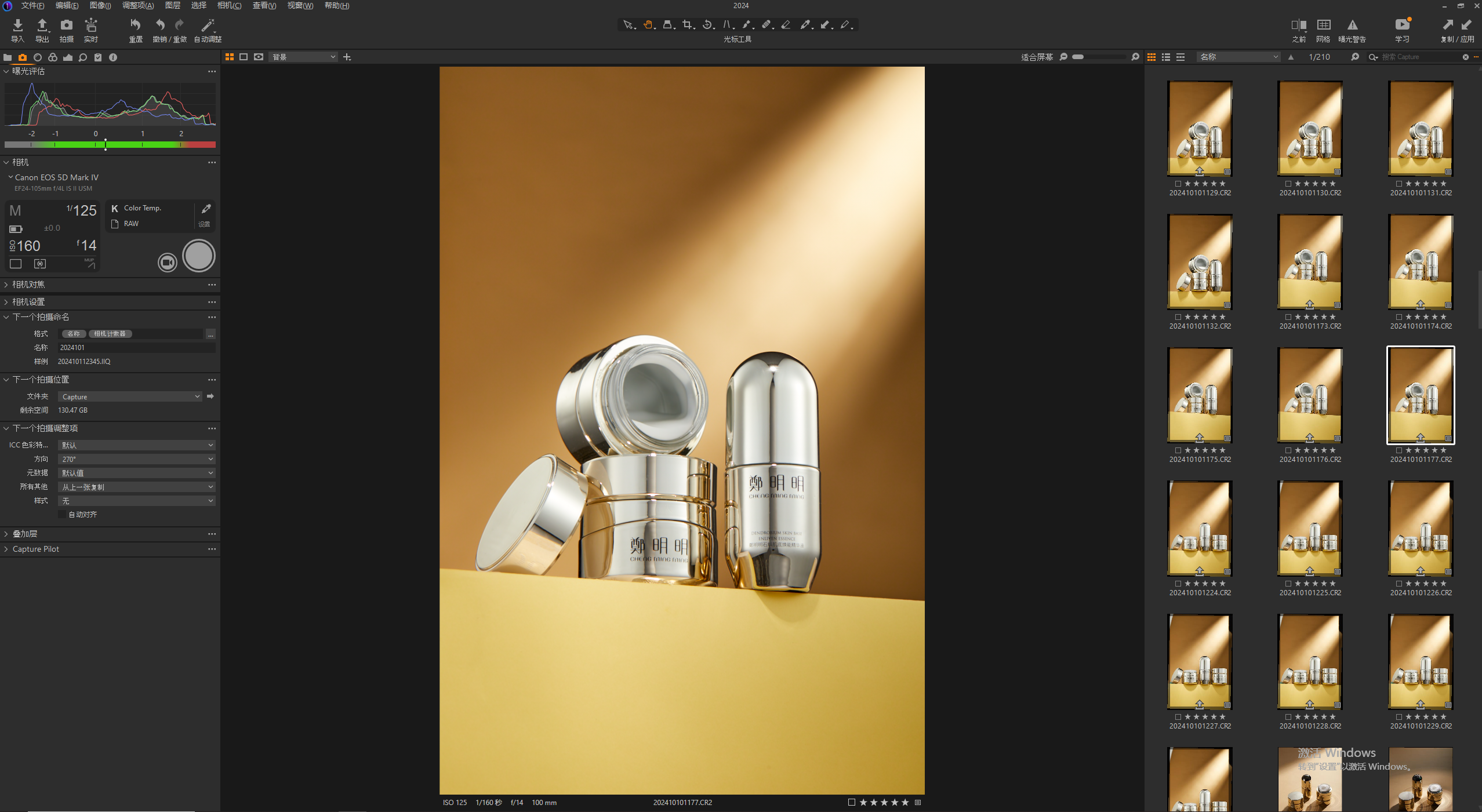Click the video live view button beside shutter
The width and height of the screenshot is (1482, 812).
pos(168,263)
